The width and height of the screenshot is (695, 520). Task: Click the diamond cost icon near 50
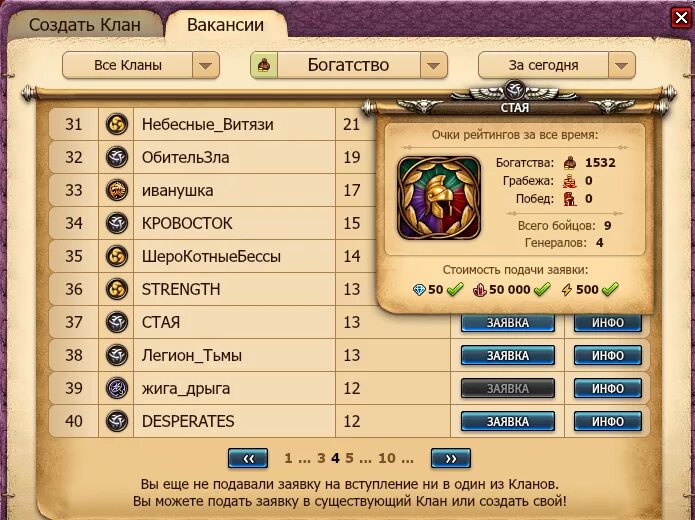(x=419, y=290)
